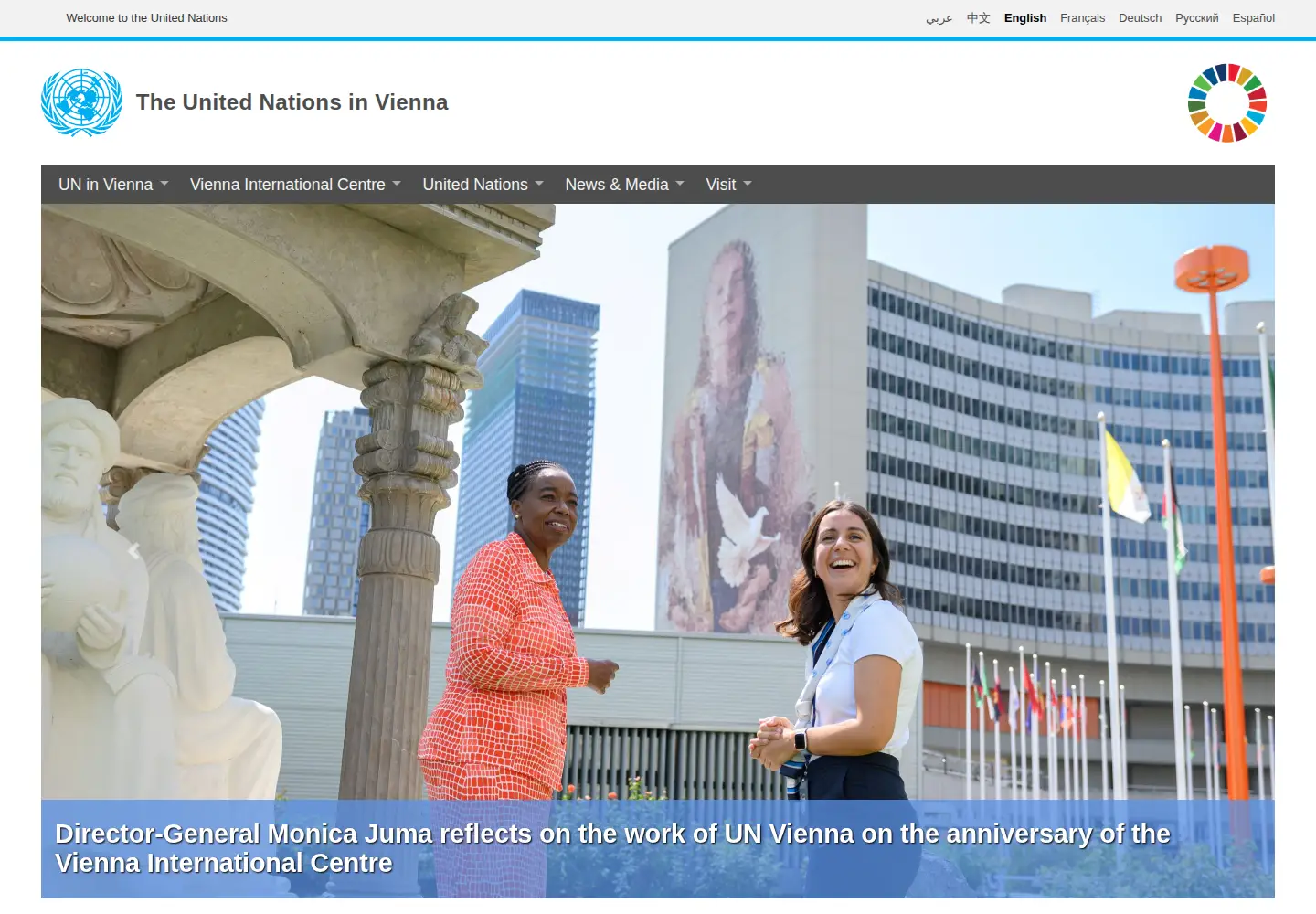Switch language to Chinese

tap(979, 18)
